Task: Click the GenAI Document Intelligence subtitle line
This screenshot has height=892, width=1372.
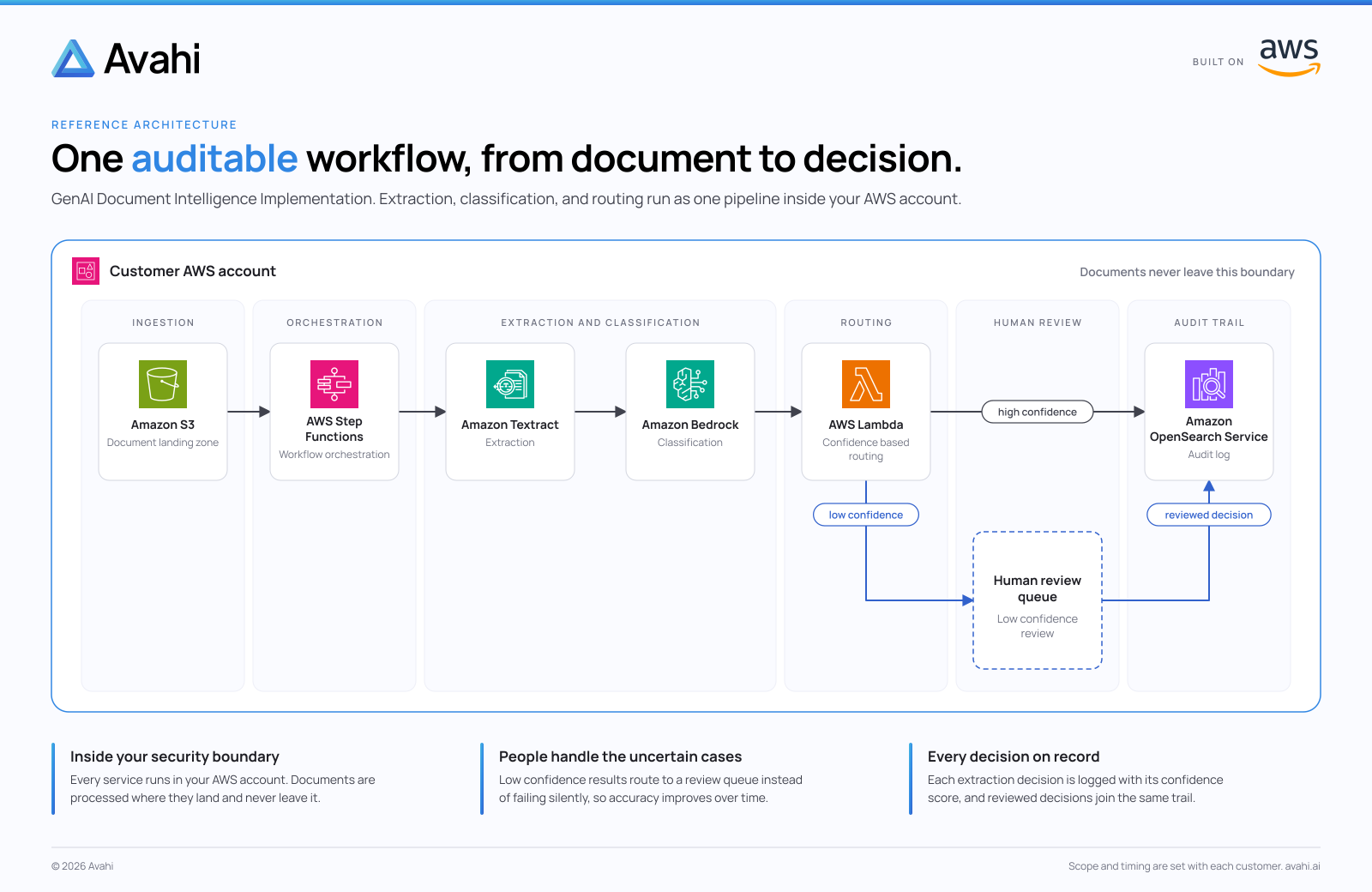Action: click(x=506, y=199)
